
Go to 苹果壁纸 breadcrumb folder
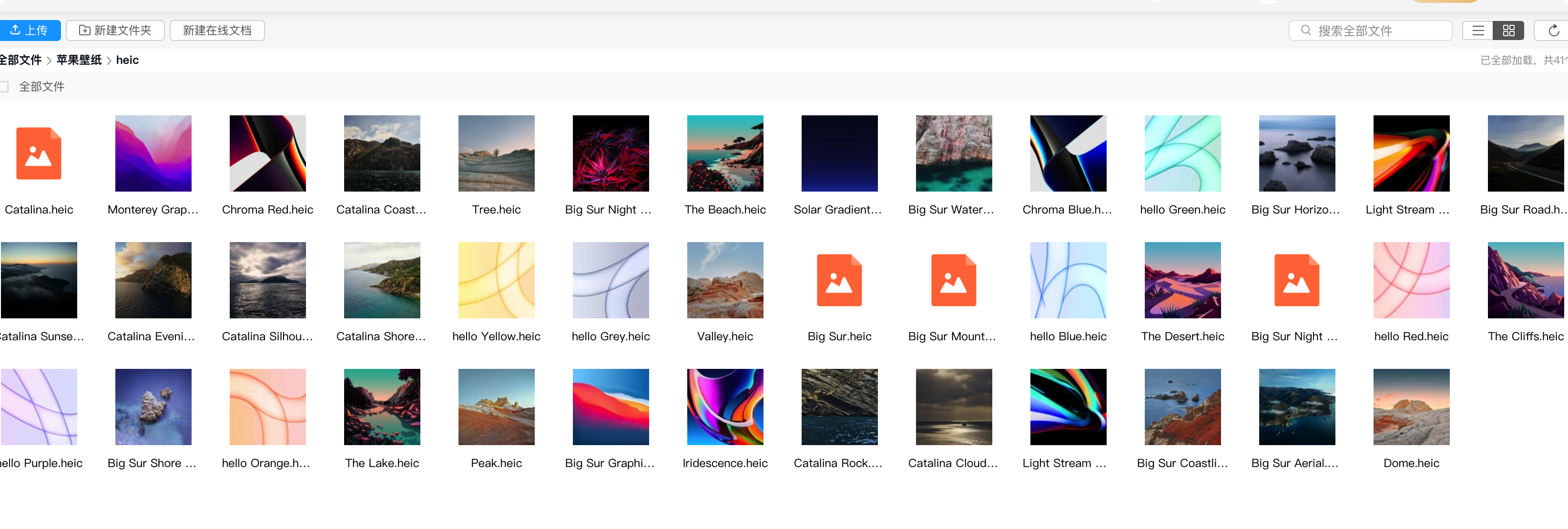pyautogui.click(x=79, y=60)
